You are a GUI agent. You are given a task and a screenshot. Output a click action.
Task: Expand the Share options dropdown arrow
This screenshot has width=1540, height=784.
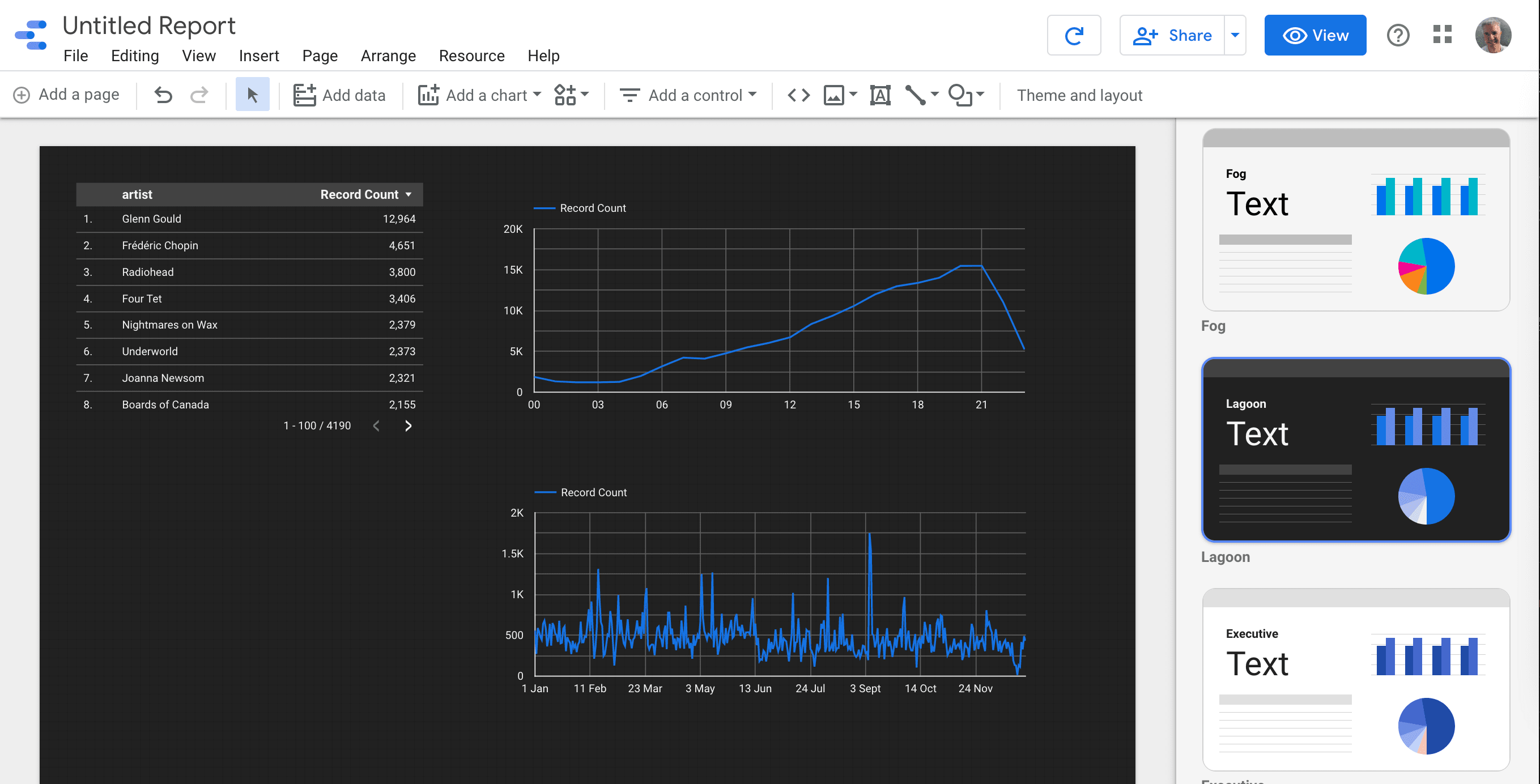(1235, 35)
